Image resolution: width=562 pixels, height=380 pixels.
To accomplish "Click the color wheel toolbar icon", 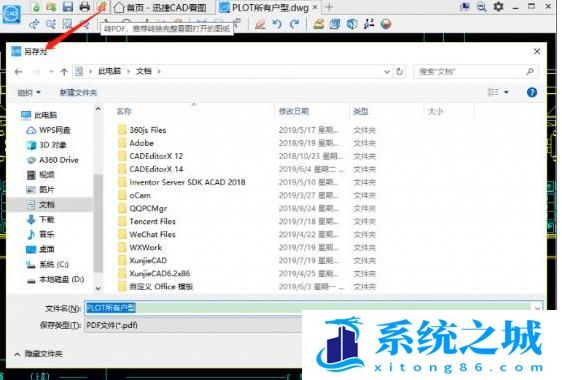I will point(386,24).
